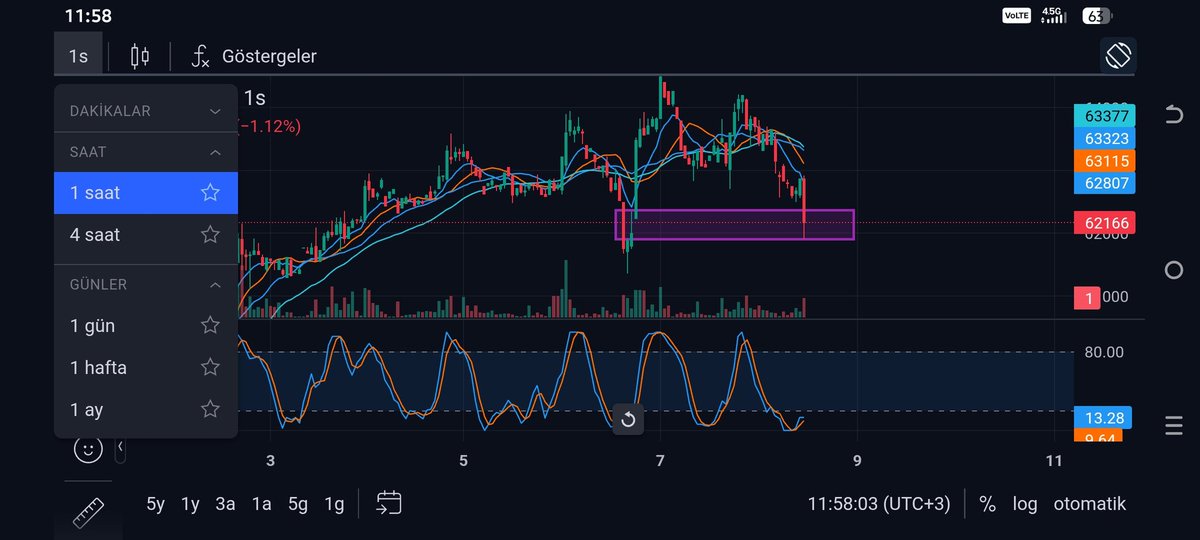The width and height of the screenshot is (1200, 540).
Task: Tap the Android back navigation button
Action: tap(1174, 114)
